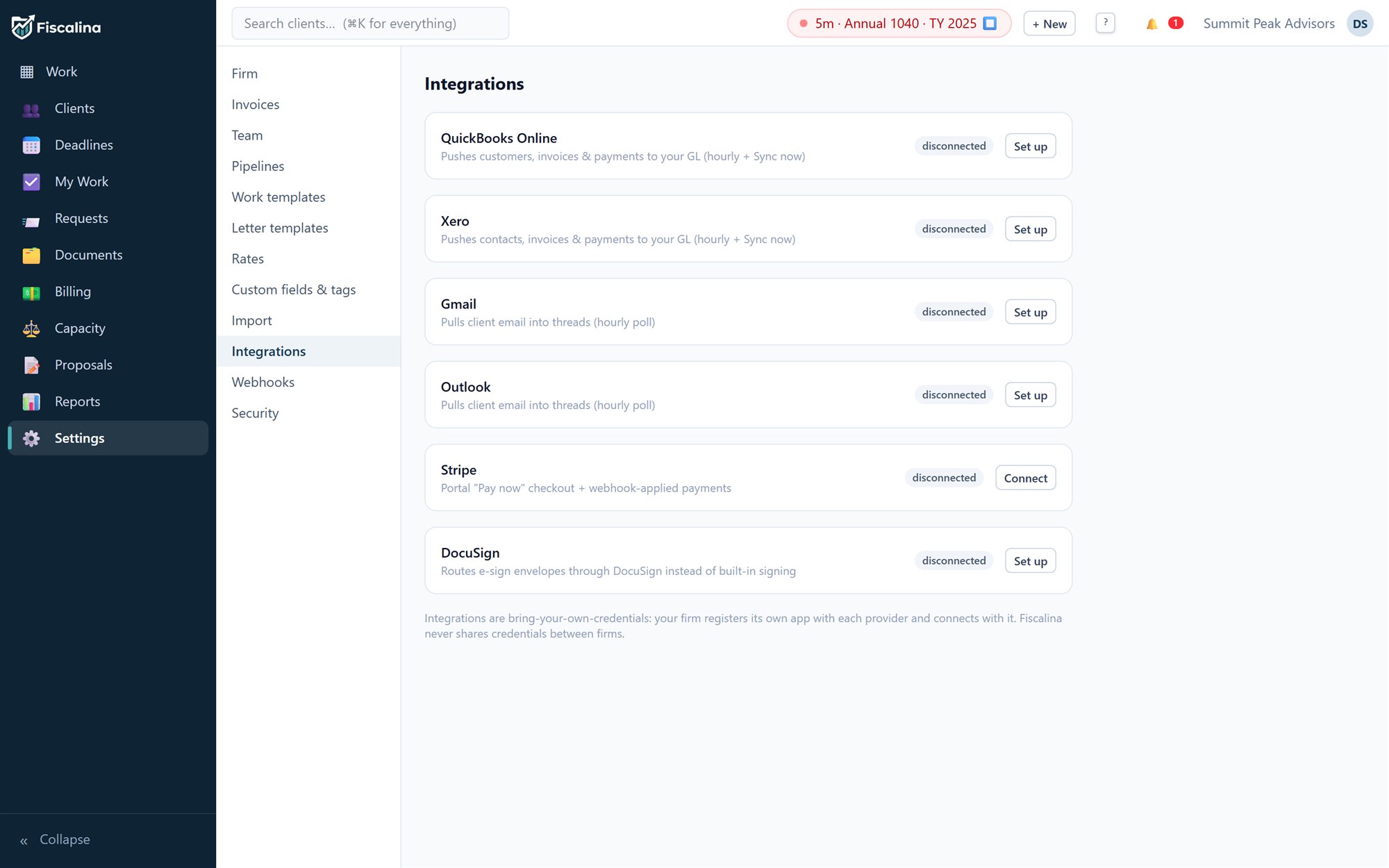Open Webhooks settings
The height and width of the screenshot is (868, 1389).
(x=309, y=382)
